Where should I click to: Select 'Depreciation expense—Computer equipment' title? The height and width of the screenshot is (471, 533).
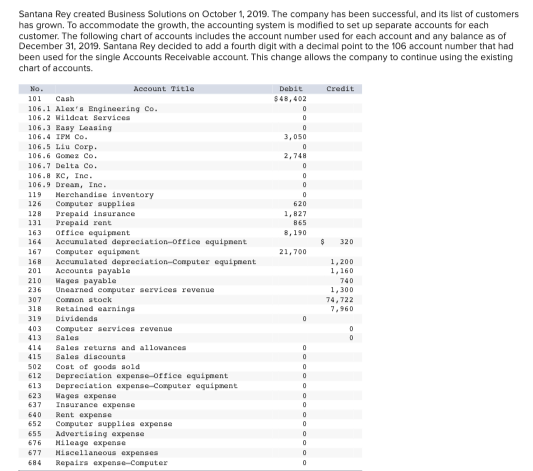(x=147, y=386)
